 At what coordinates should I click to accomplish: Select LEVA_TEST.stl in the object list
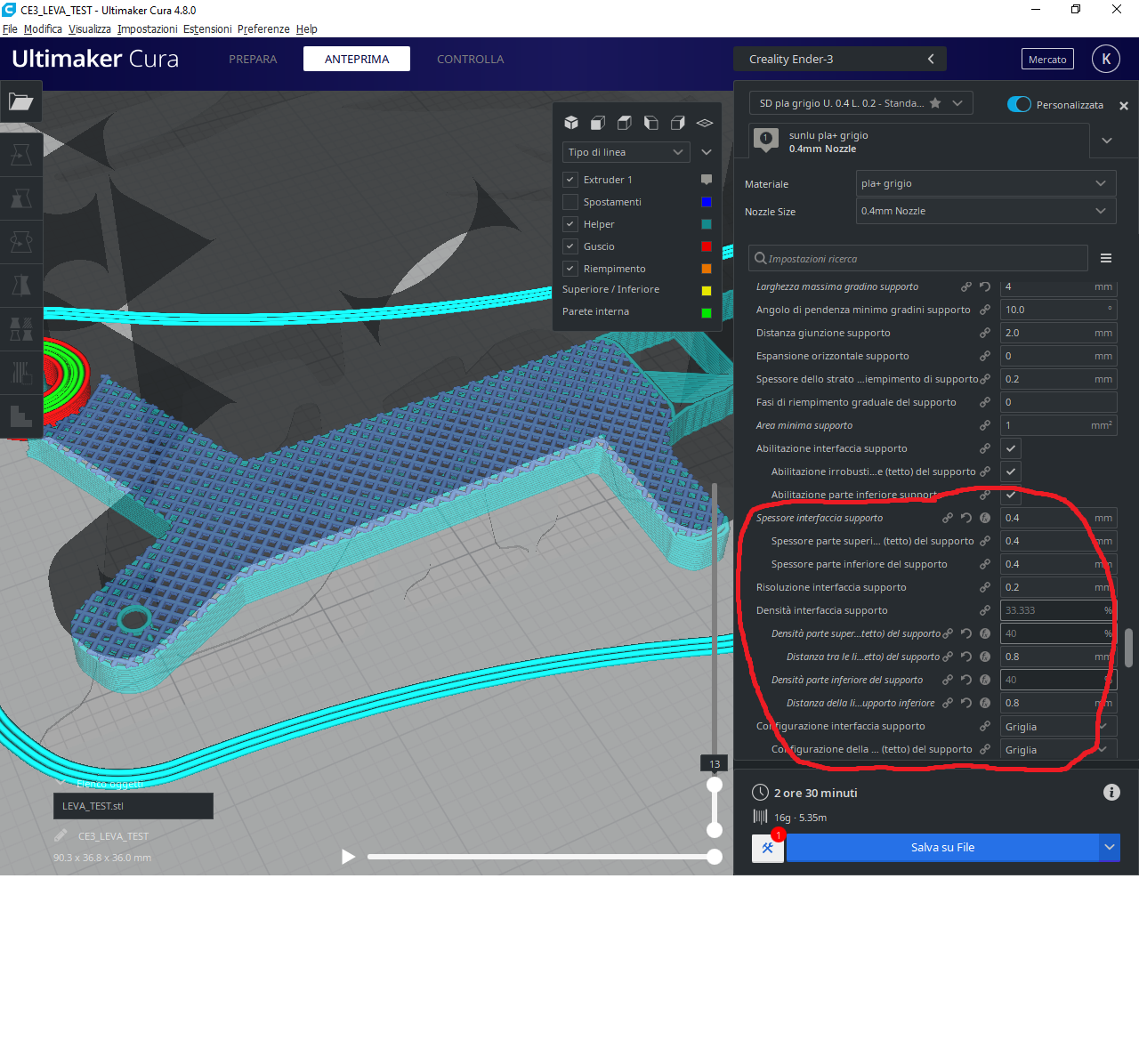133,806
